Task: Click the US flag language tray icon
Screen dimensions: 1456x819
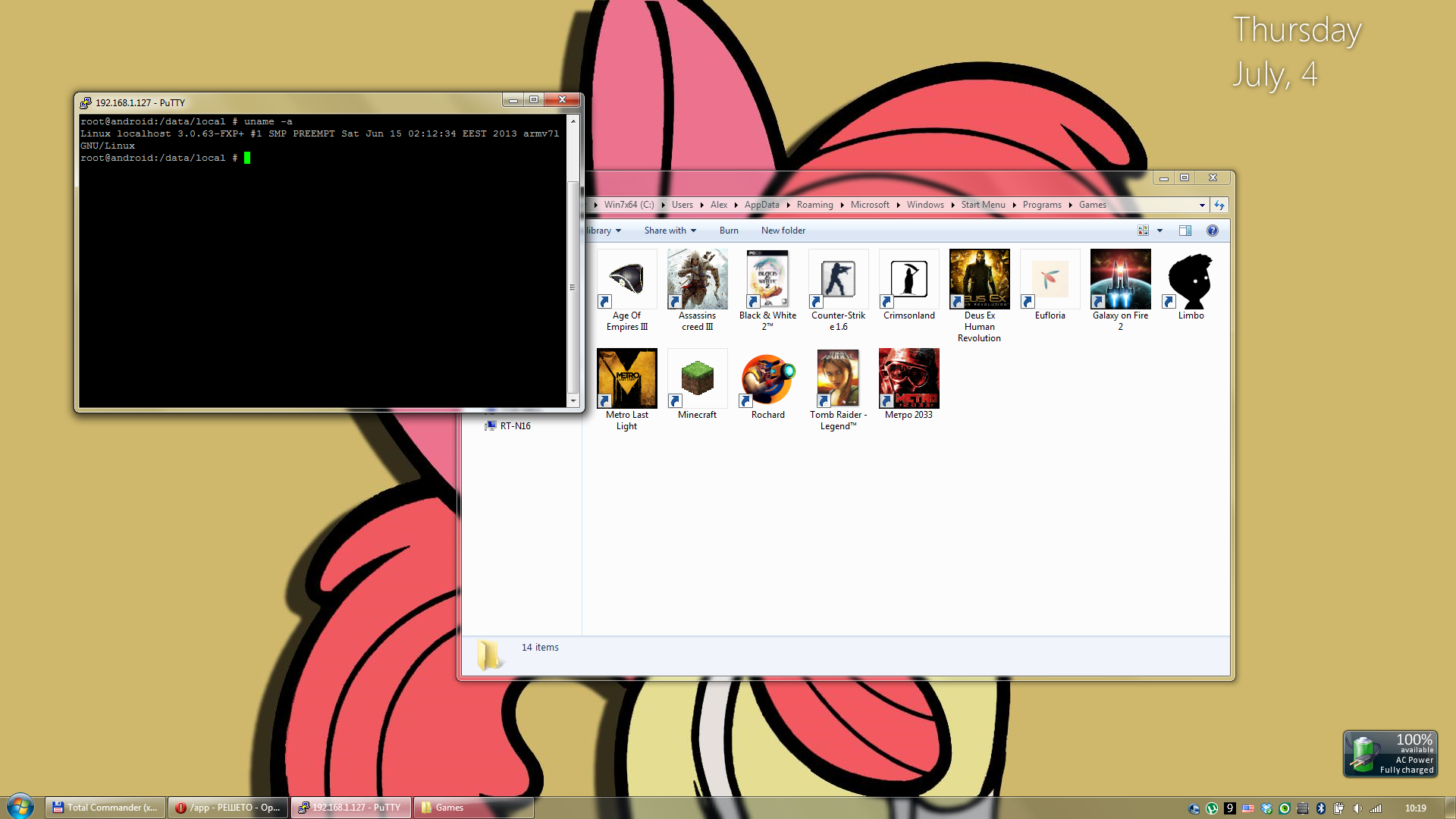Action: click(1248, 808)
